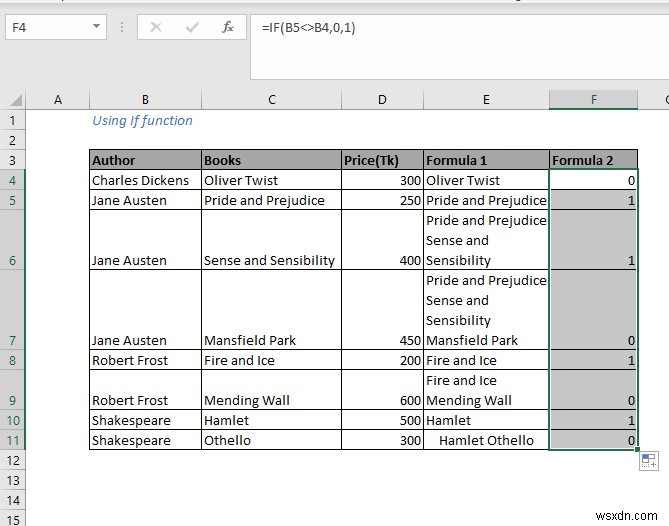Select column A header
Image resolution: width=669 pixels, height=526 pixels.
58,100
